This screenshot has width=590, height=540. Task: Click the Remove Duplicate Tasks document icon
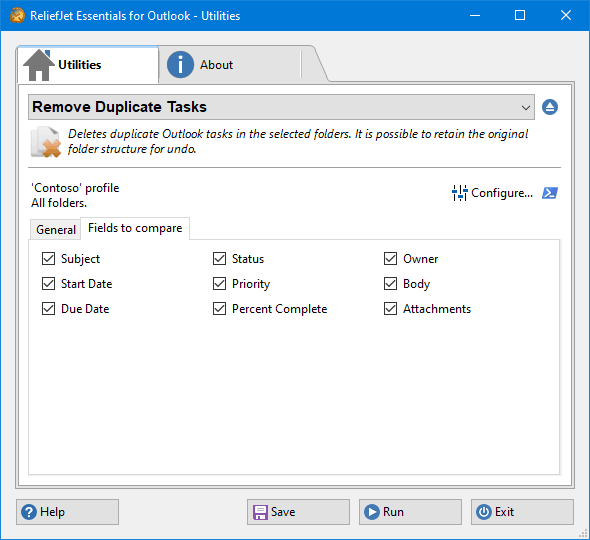[x=46, y=142]
